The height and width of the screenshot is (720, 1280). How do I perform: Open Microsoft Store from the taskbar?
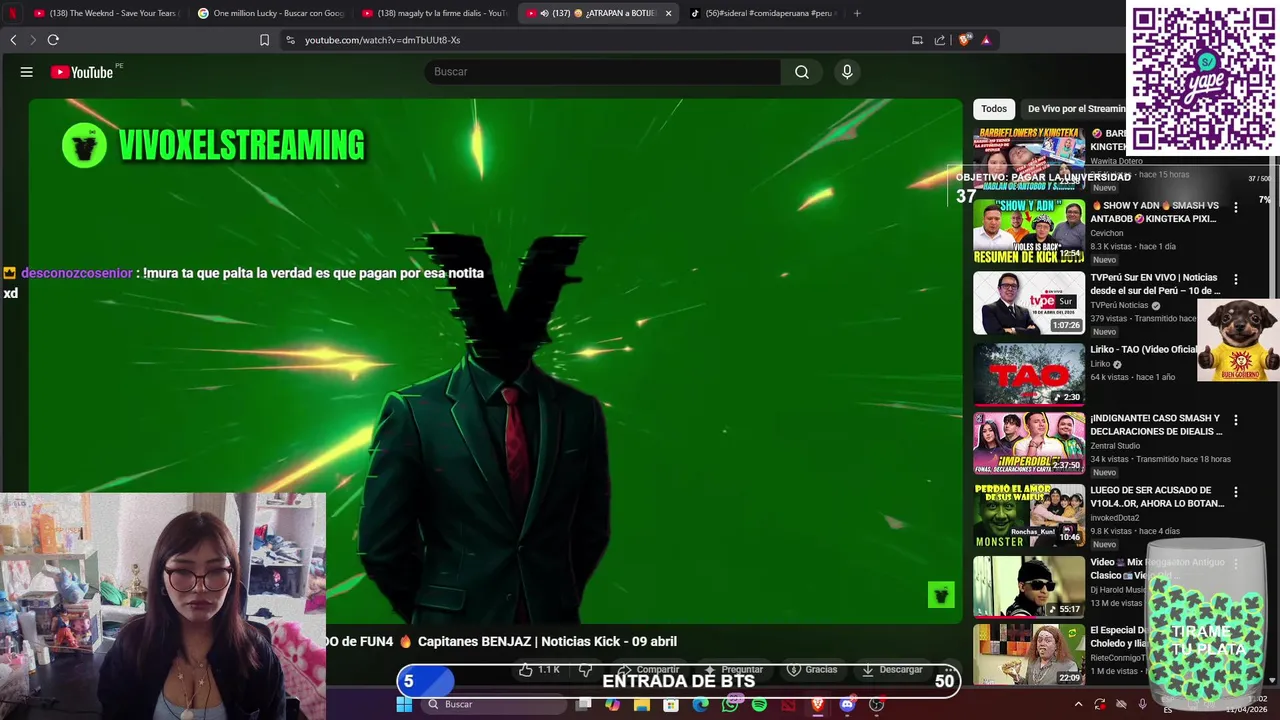pyautogui.click(x=671, y=704)
